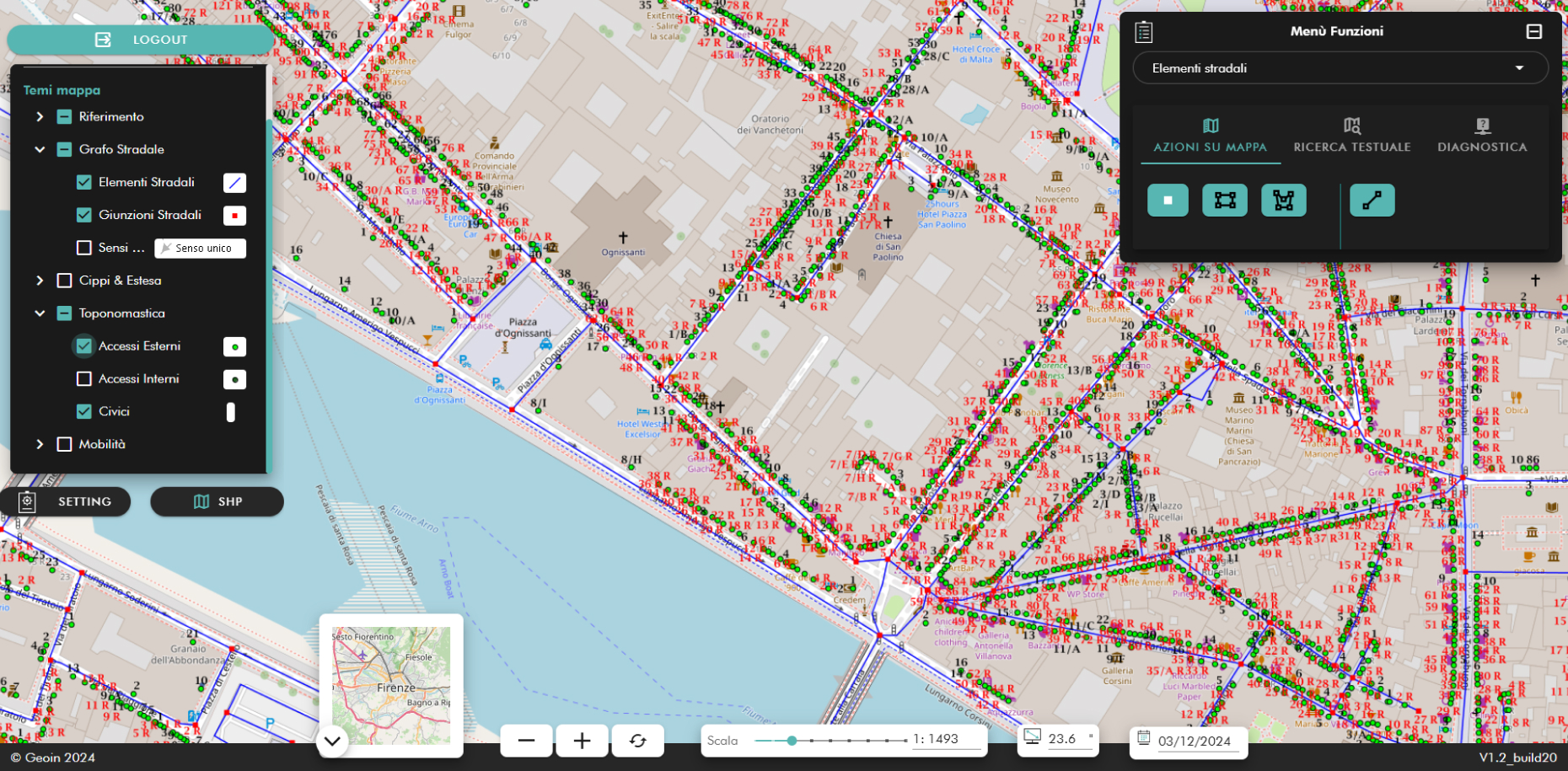Activate the line drawing tool

coord(1372,201)
